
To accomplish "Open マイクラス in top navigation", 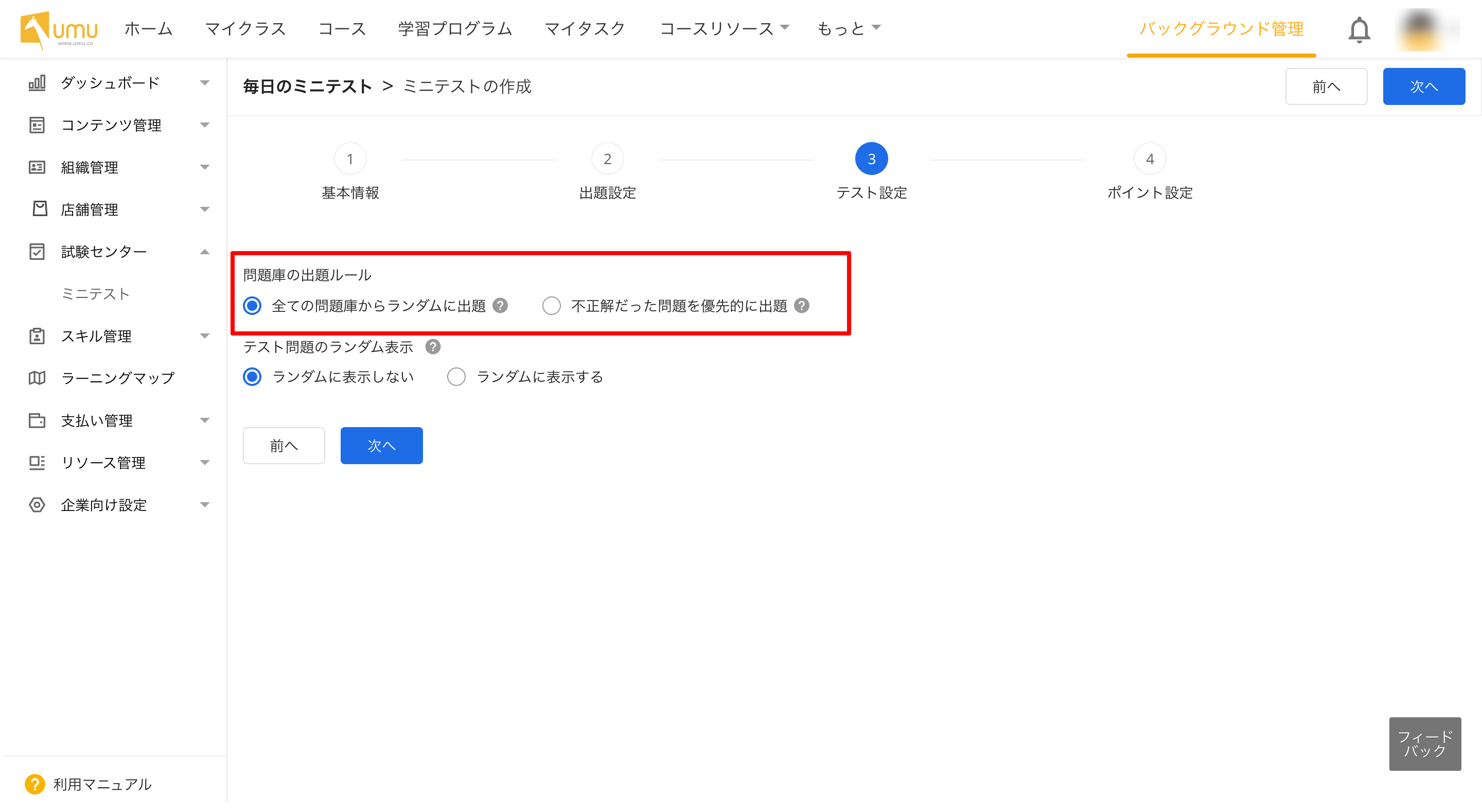I will pyautogui.click(x=245, y=28).
